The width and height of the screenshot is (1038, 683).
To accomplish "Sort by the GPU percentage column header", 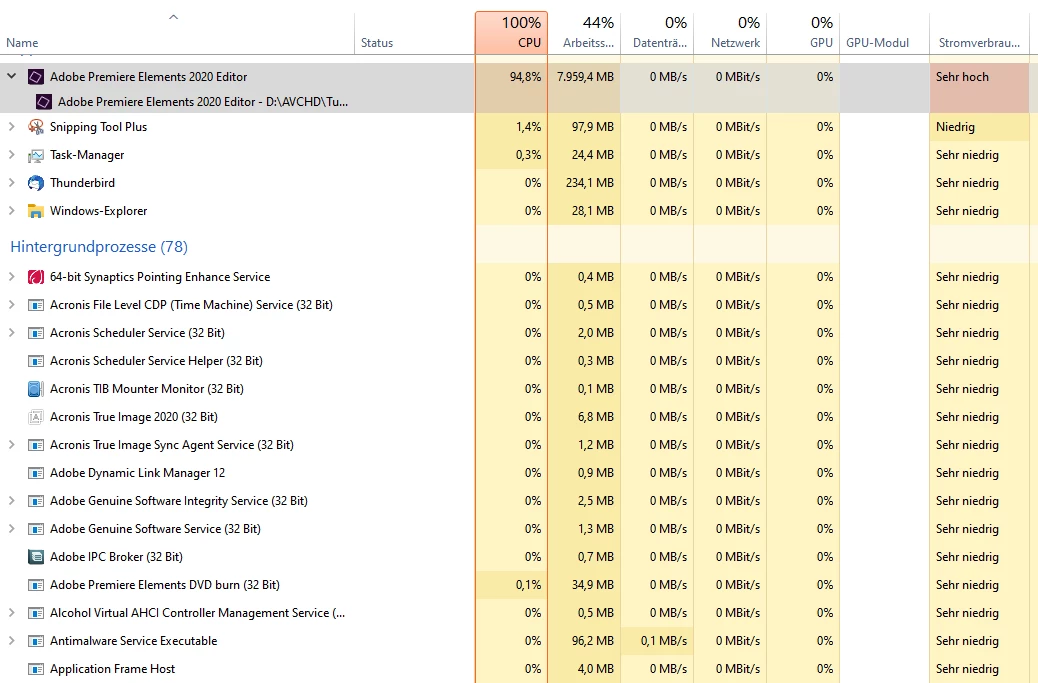I will [803, 32].
